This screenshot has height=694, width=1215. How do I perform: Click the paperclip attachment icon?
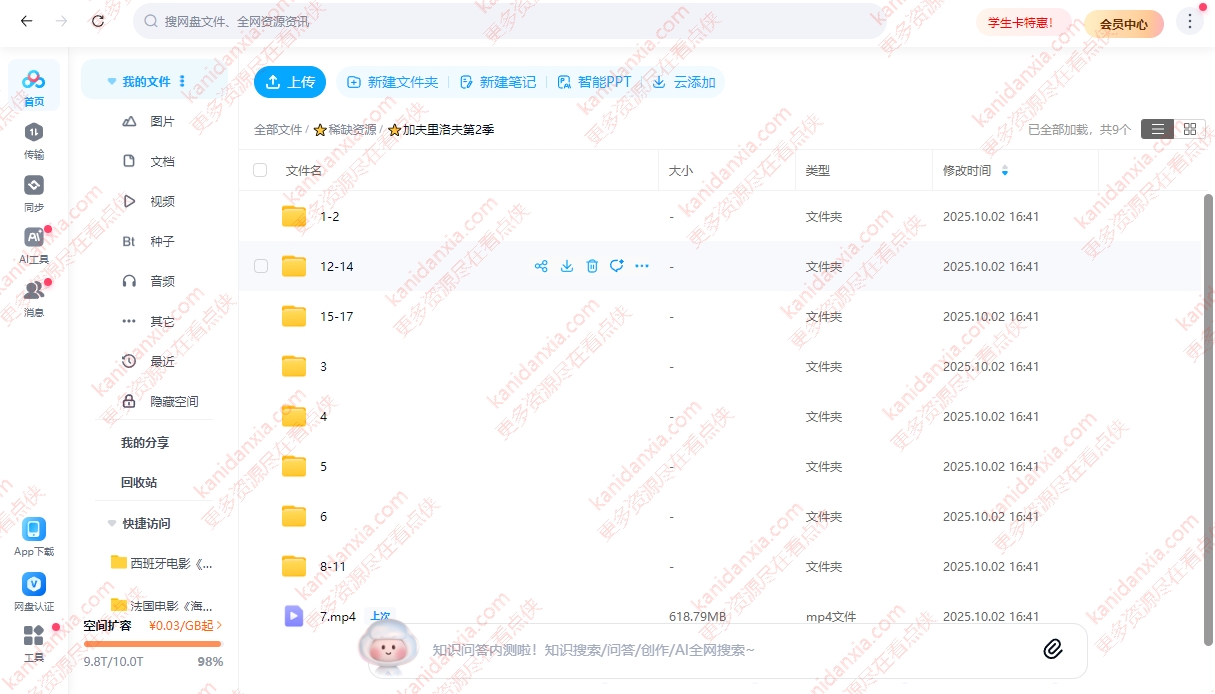pos(1052,650)
